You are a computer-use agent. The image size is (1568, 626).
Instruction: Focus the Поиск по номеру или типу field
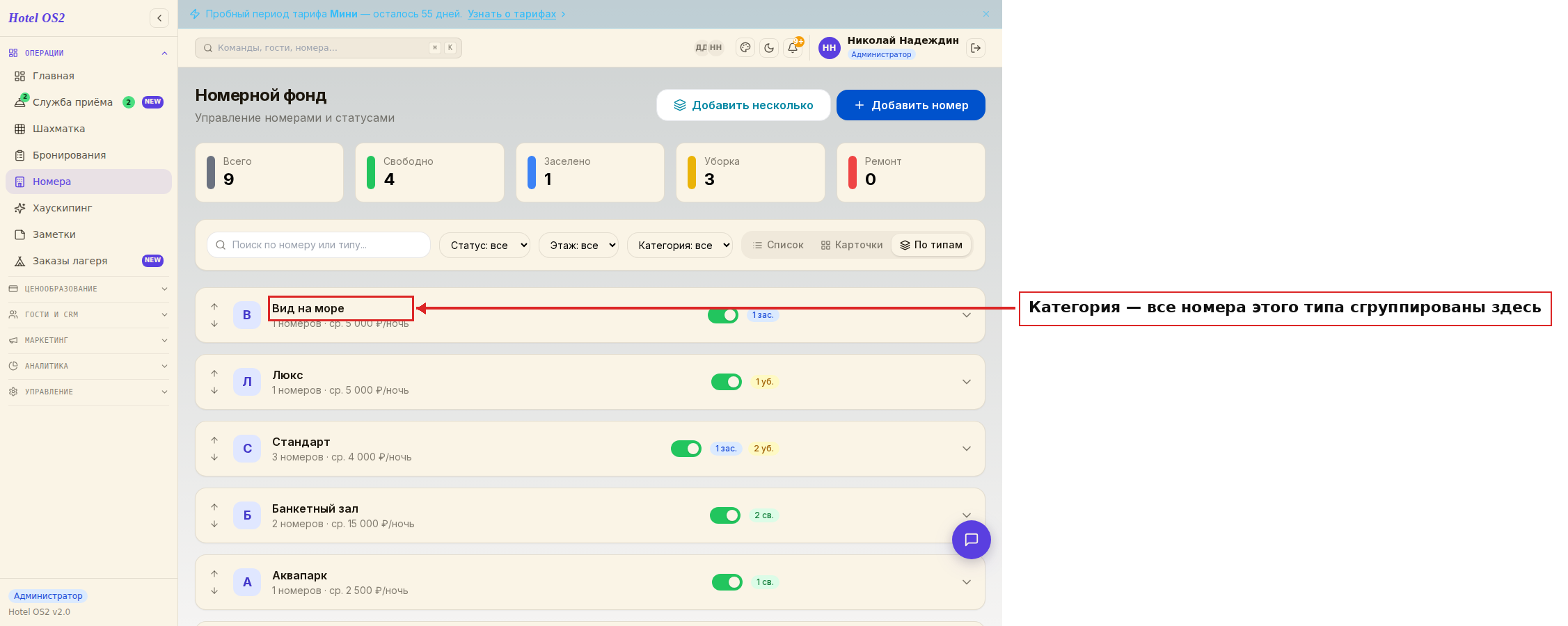(319, 245)
